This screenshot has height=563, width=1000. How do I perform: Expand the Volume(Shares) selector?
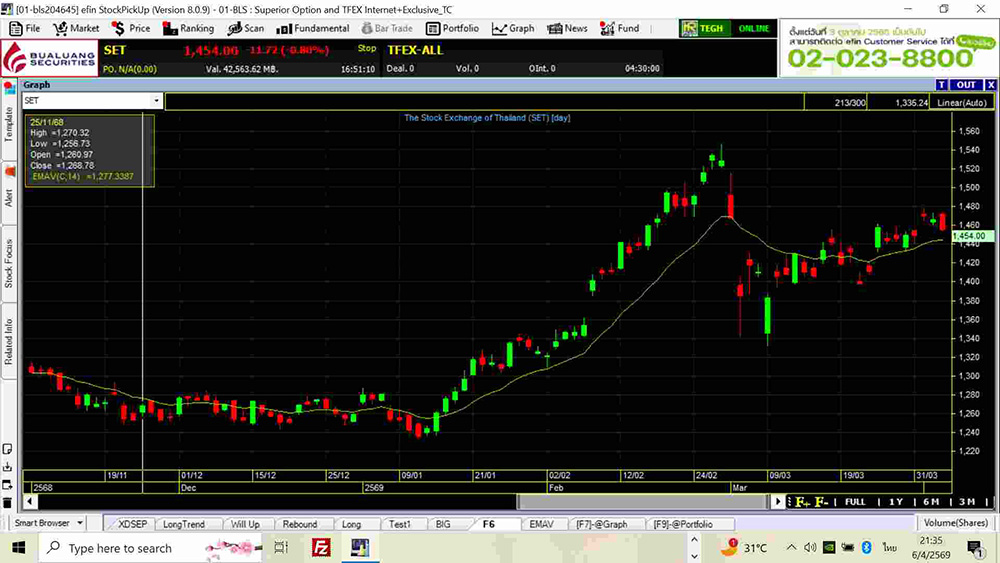coord(954,523)
